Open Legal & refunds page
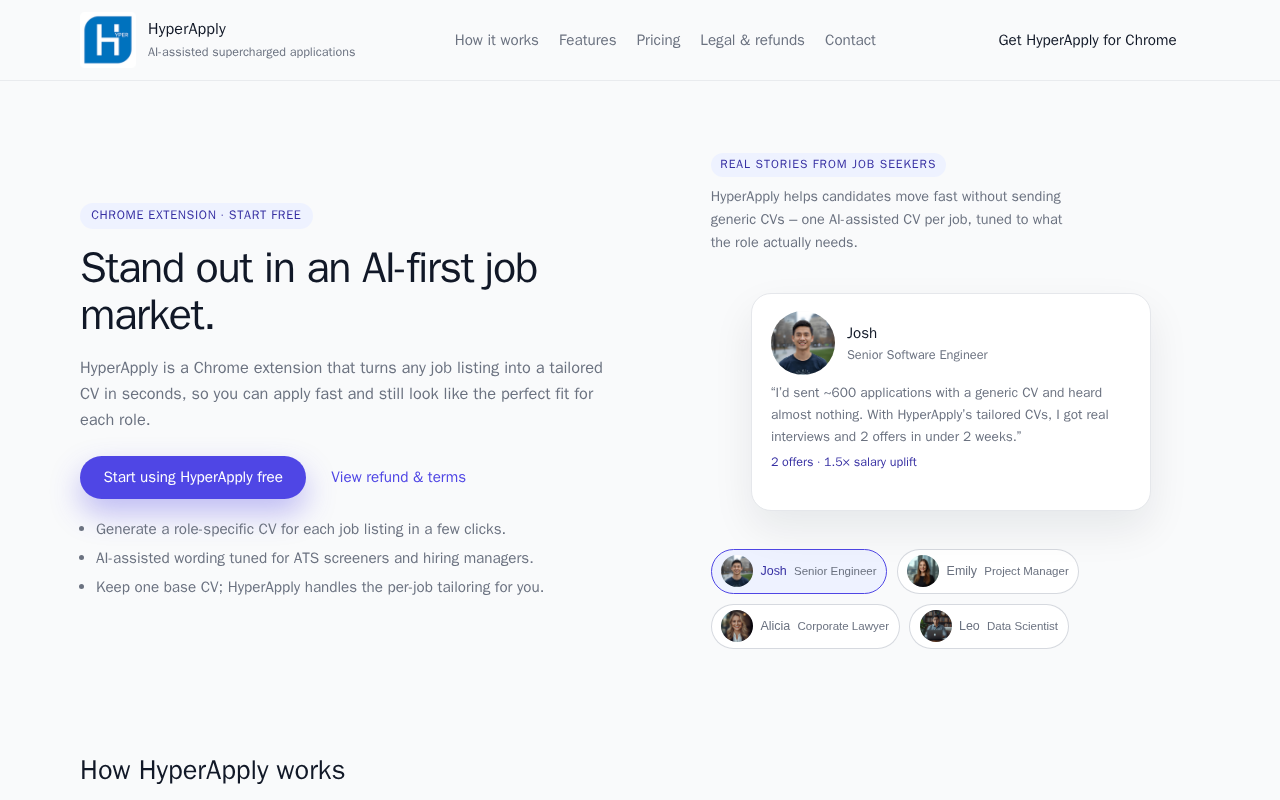The width and height of the screenshot is (1280, 800). (x=752, y=40)
